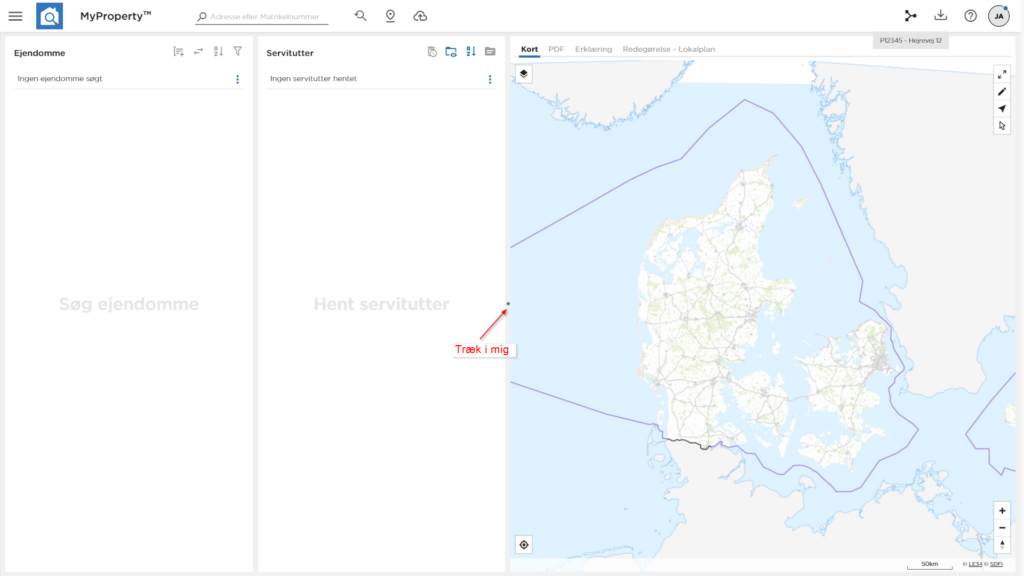Zoom in on the map

click(x=1002, y=510)
